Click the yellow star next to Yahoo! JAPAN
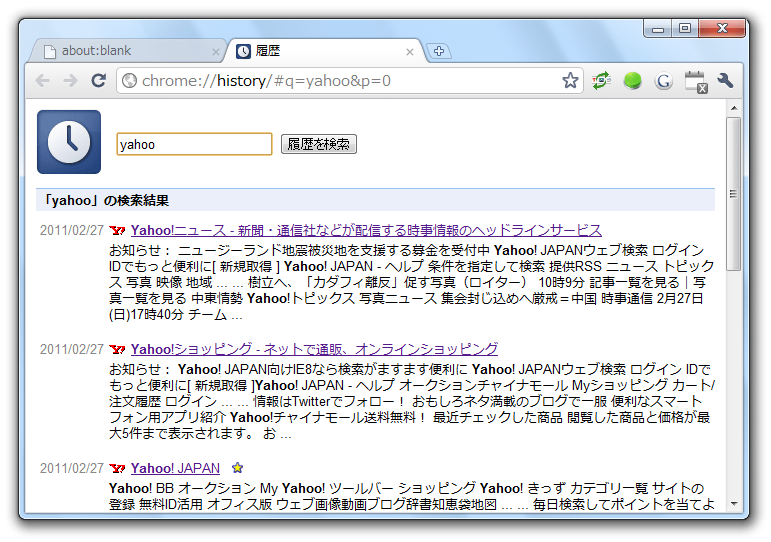This screenshot has height=542, width=771. point(237,468)
